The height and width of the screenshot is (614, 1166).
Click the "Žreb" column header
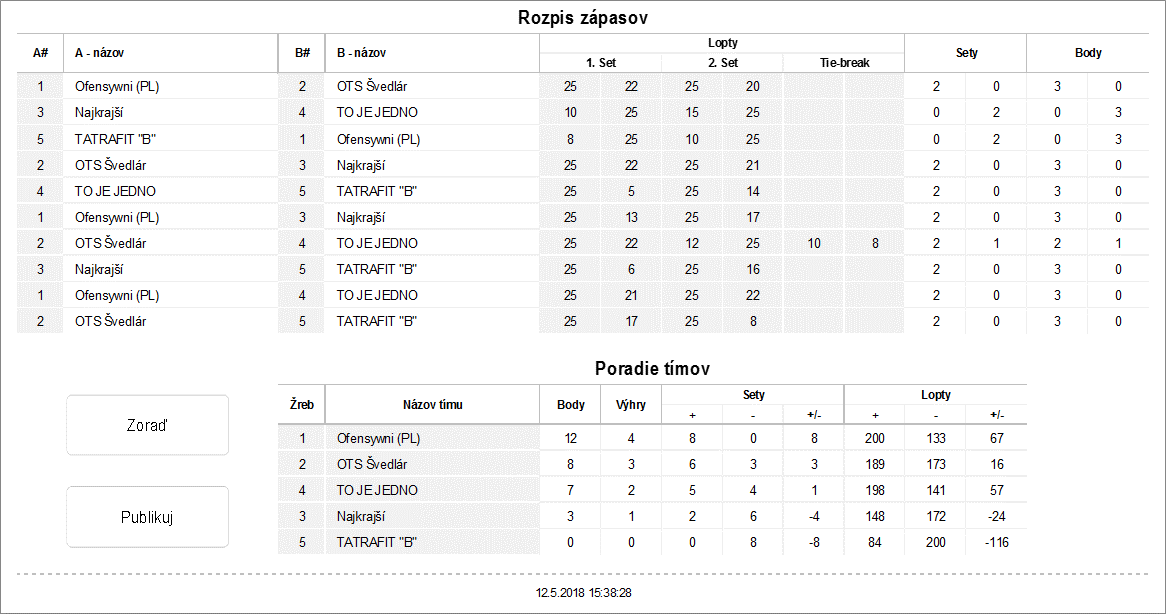pyautogui.click(x=302, y=405)
